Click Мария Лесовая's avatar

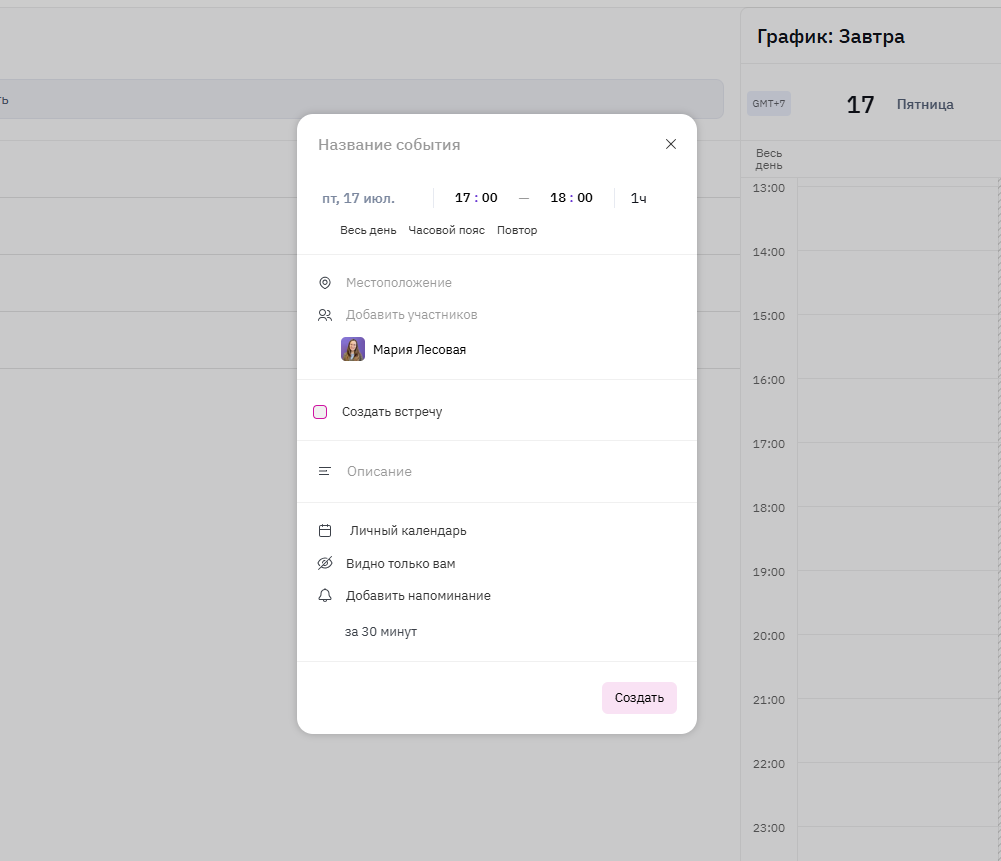tap(353, 349)
